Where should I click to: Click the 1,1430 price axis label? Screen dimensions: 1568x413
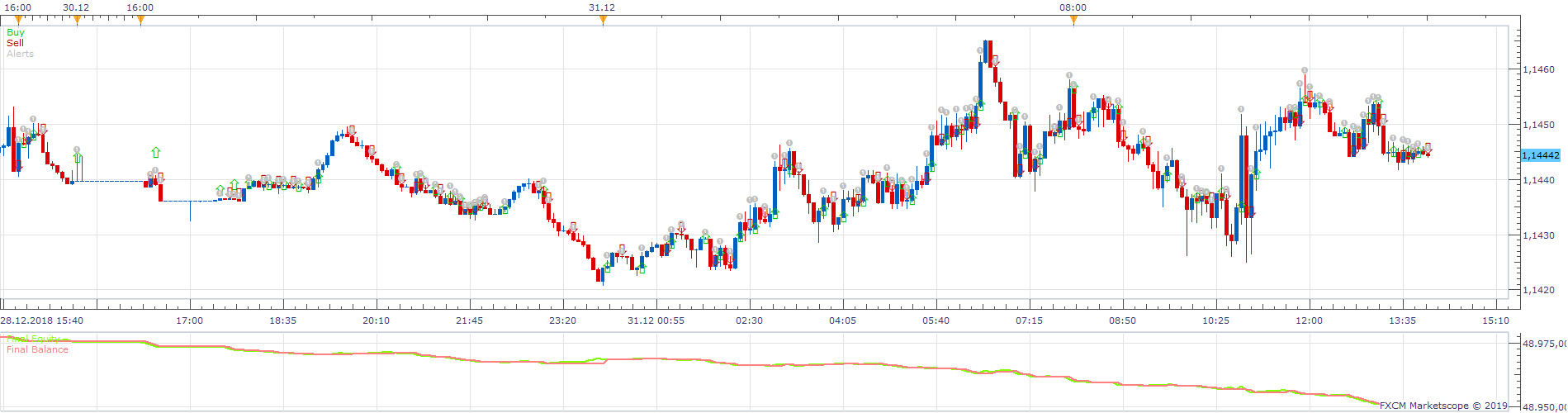pos(1538,235)
